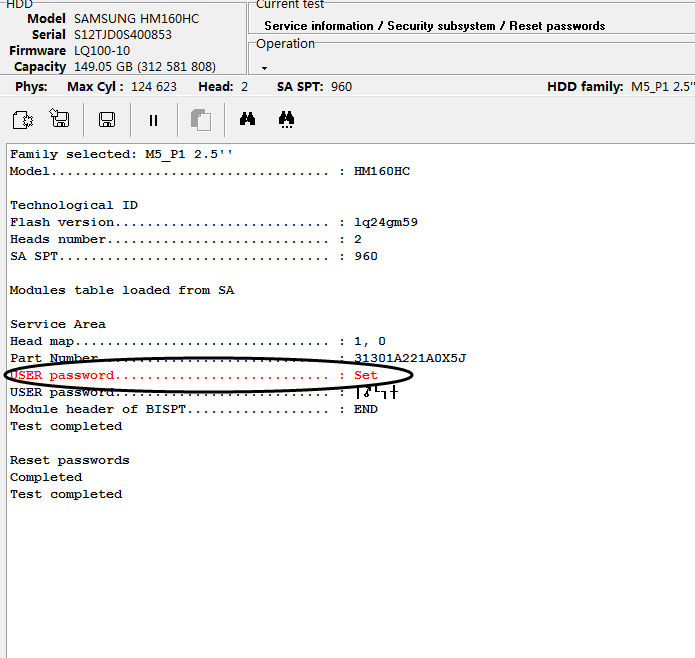Click the save-with-arrow disk icon
This screenshot has height=658, width=695.
click(60, 120)
